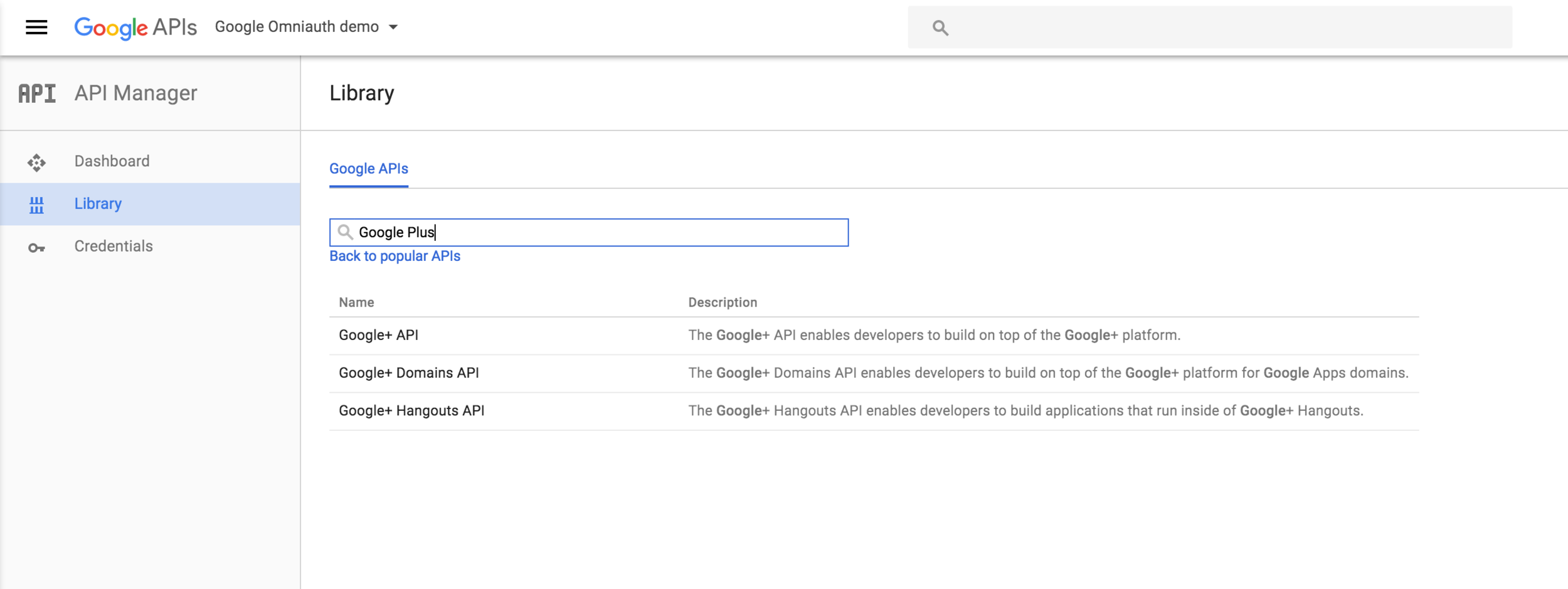Open the Google+ Hangouts API entry
Image resolution: width=1568 pixels, height=589 pixels.
pos(411,411)
